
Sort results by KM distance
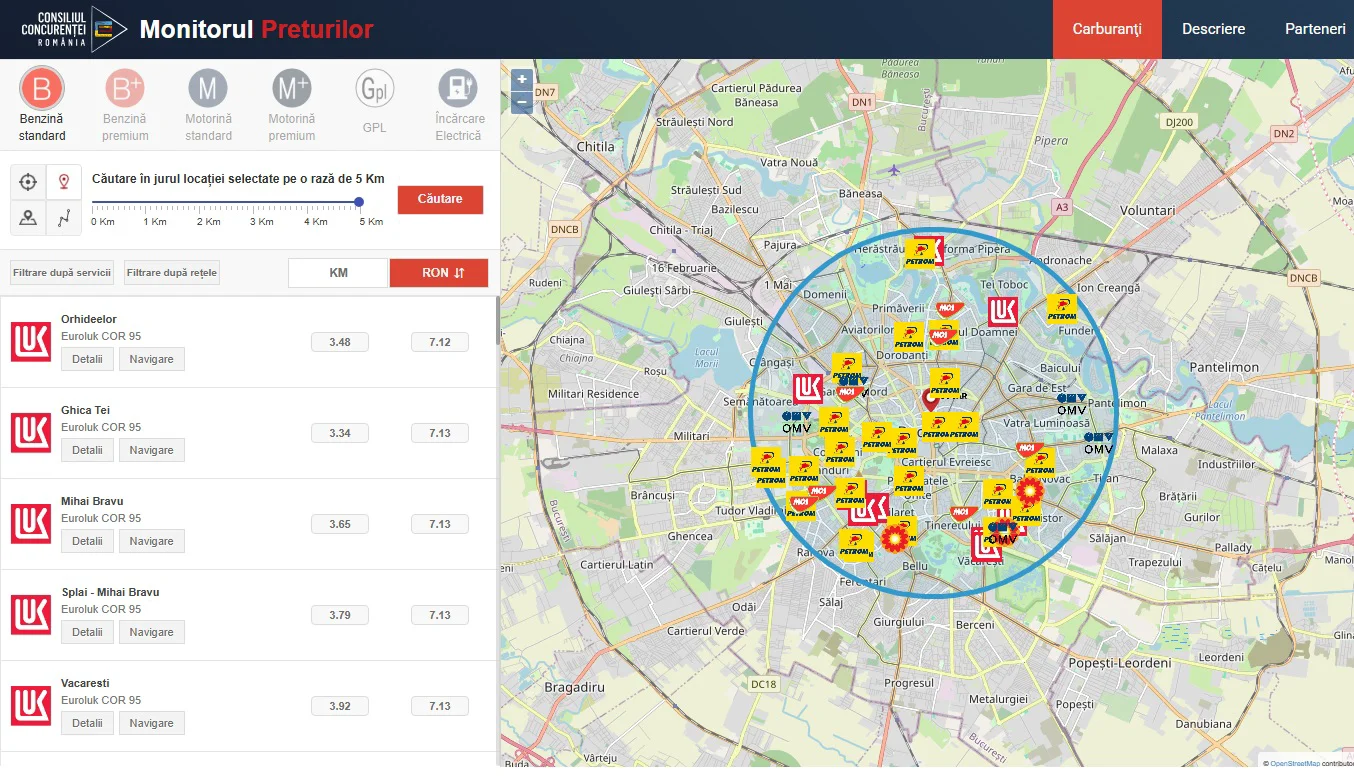(338, 273)
